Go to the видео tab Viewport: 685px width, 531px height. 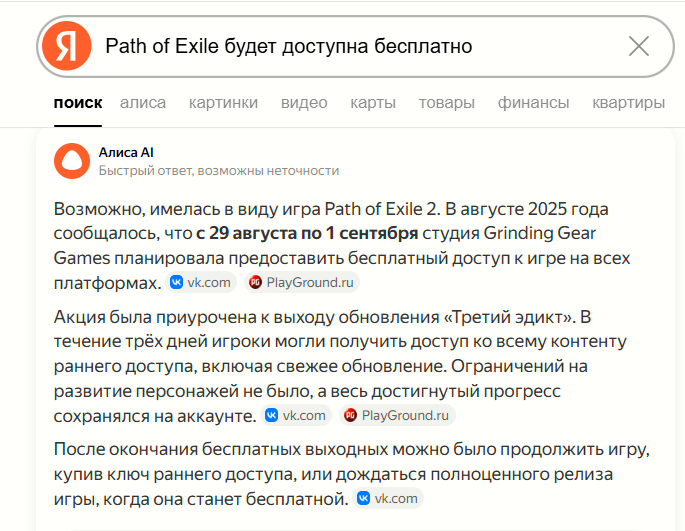tap(304, 103)
